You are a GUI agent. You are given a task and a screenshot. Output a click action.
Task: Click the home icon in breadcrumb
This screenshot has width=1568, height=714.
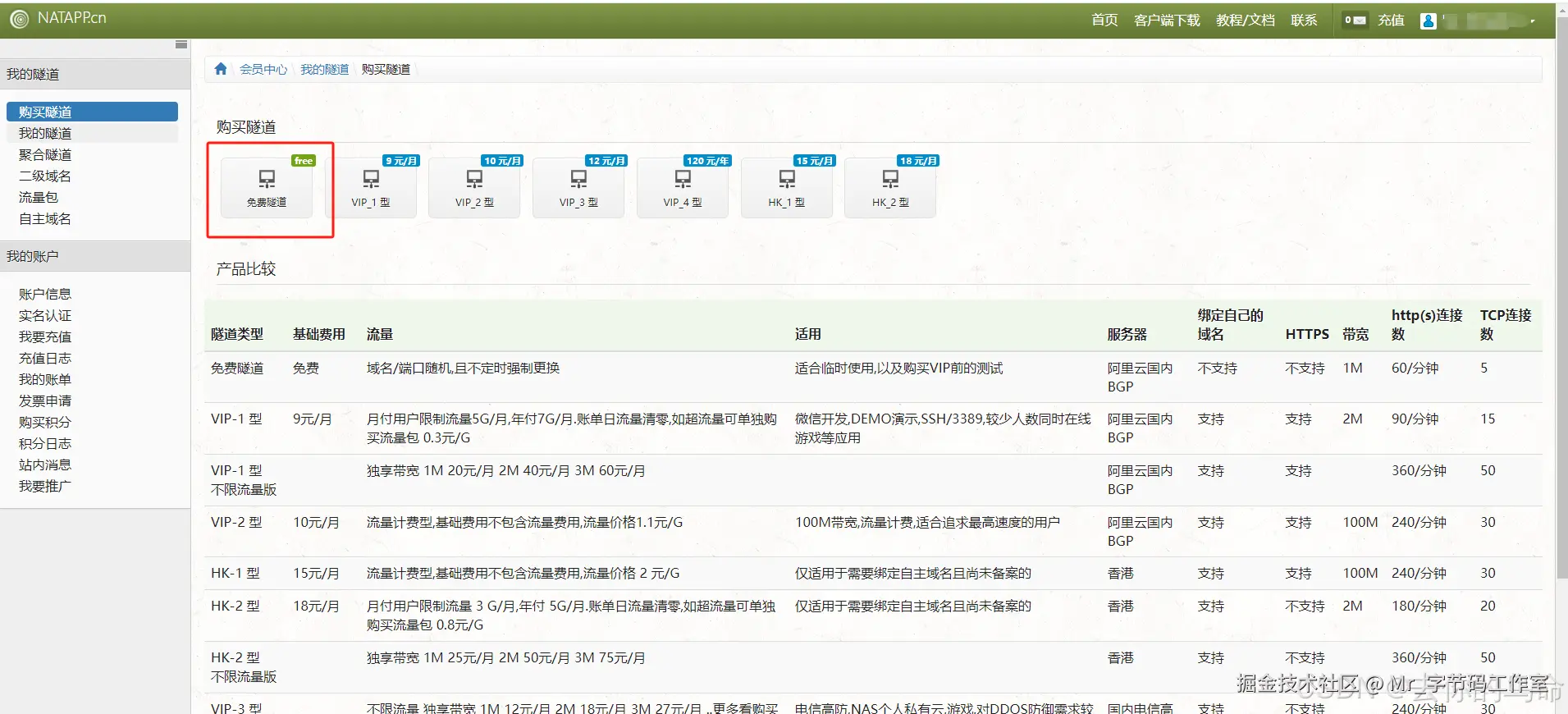(x=221, y=69)
